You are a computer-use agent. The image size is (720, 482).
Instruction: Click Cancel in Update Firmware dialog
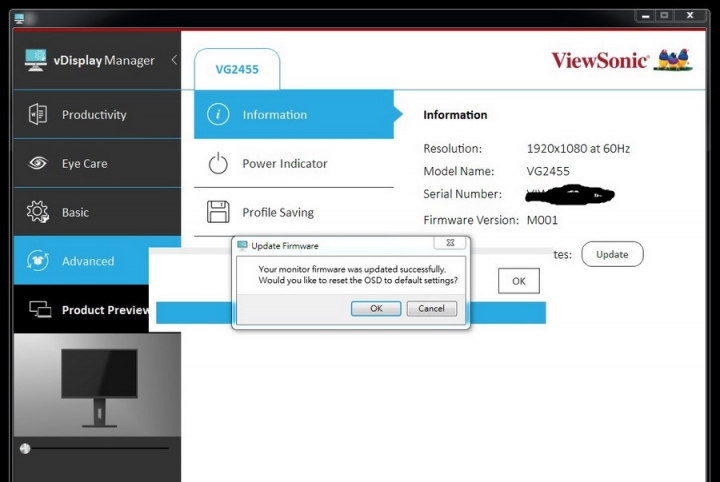[x=432, y=308]
